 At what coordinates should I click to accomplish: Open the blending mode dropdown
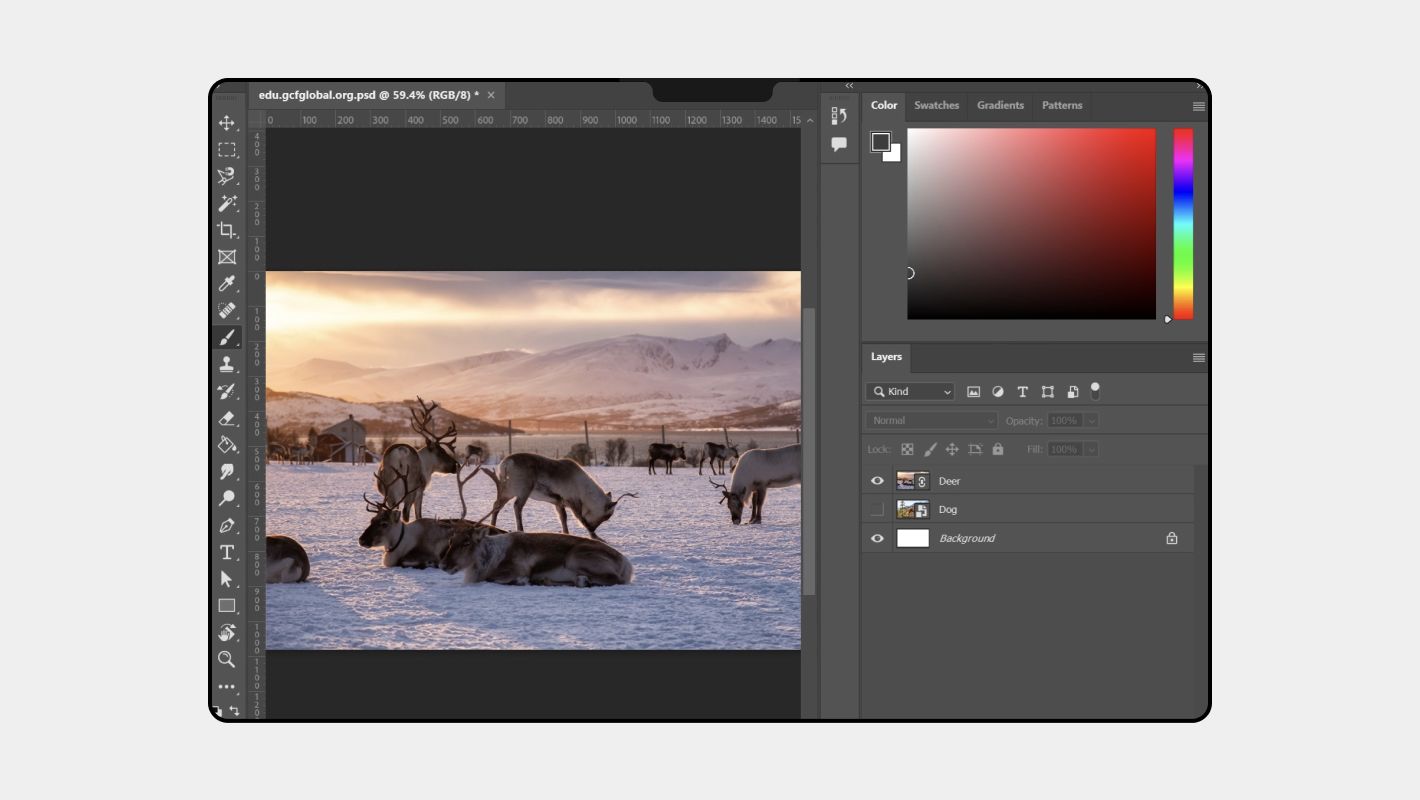[930, 419]
